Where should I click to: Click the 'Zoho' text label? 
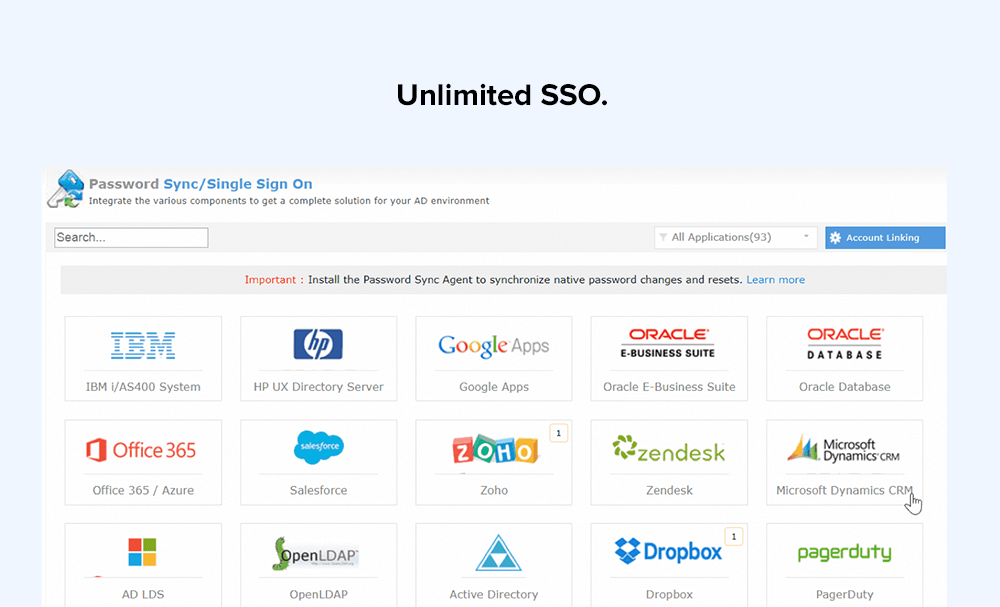[x=494, y=490]
